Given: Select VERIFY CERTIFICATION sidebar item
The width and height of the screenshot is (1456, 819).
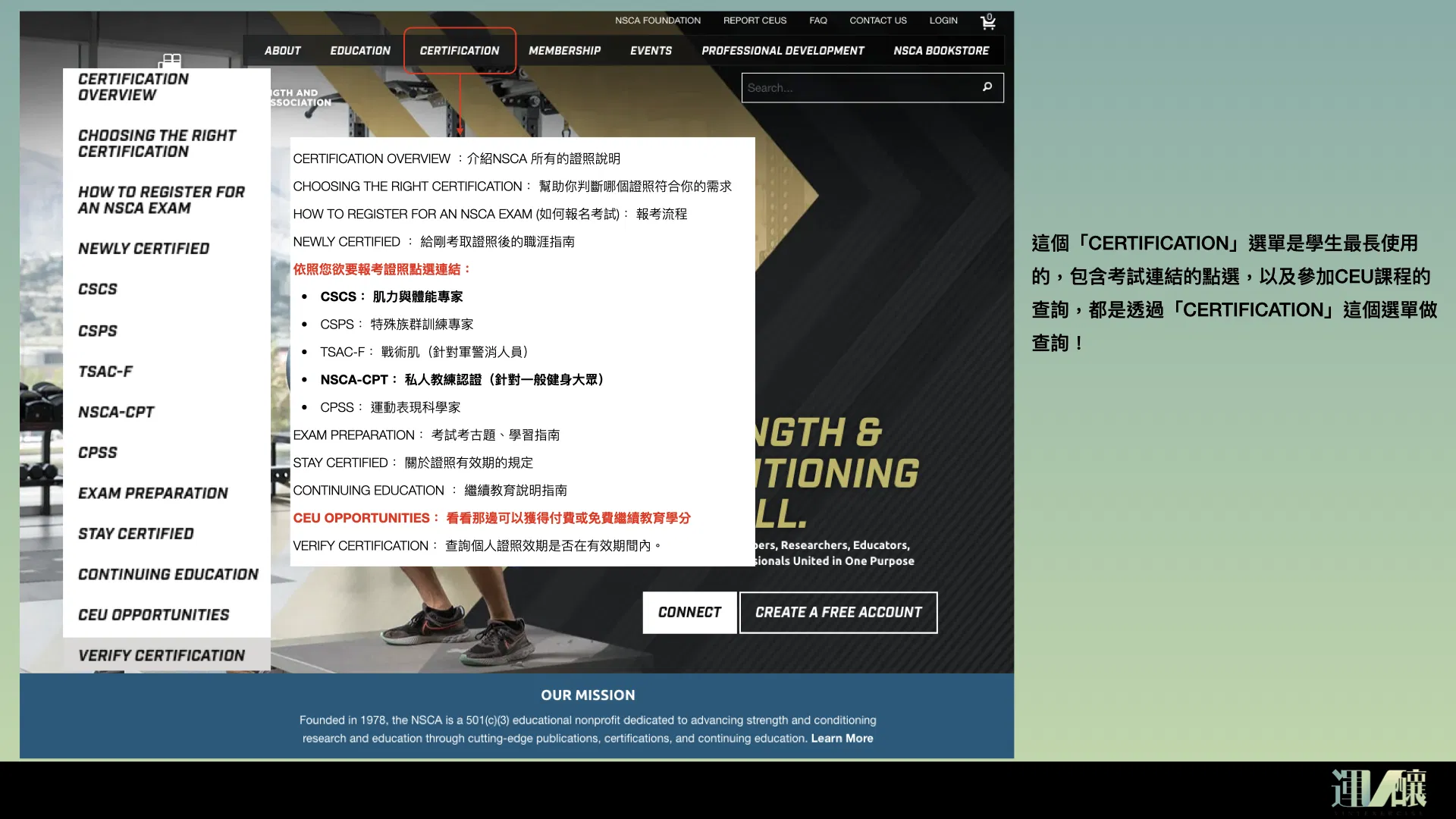Looking at the screenshot, I should point(162,656).
